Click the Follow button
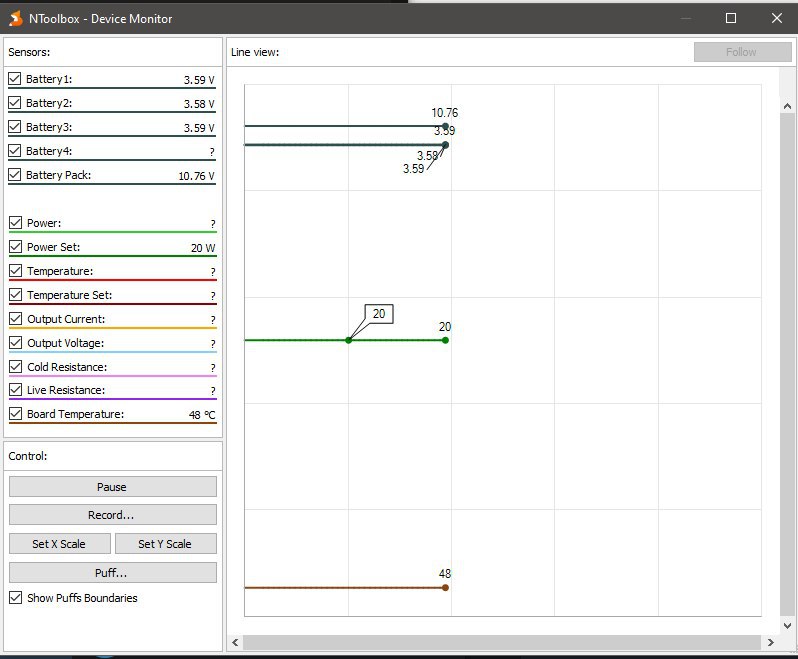Screen dimensions: 798x659 [743, 52]
